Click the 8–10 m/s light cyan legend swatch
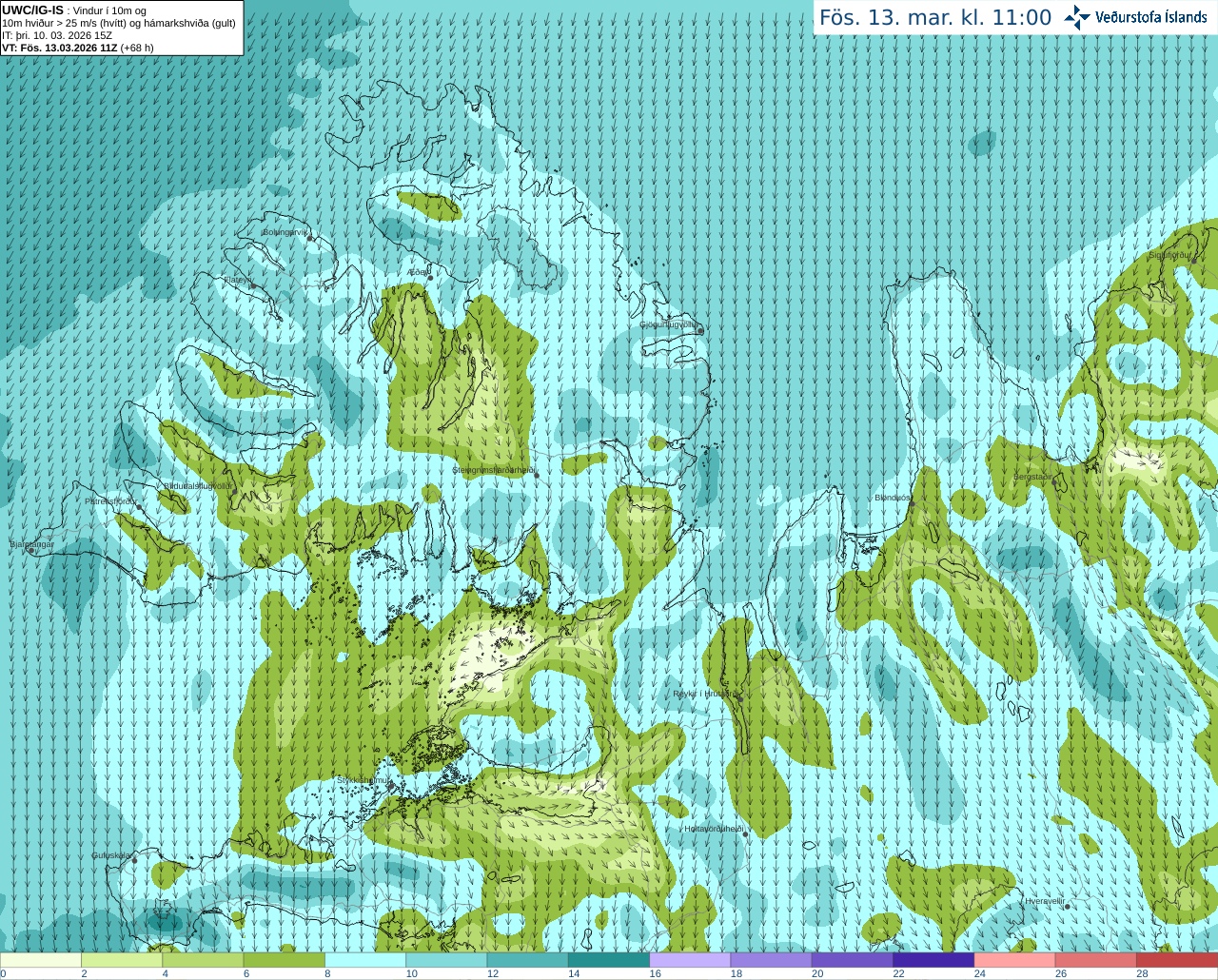Screen dimensions: 1218x980 pyautogui.click(x=365, y=960)
